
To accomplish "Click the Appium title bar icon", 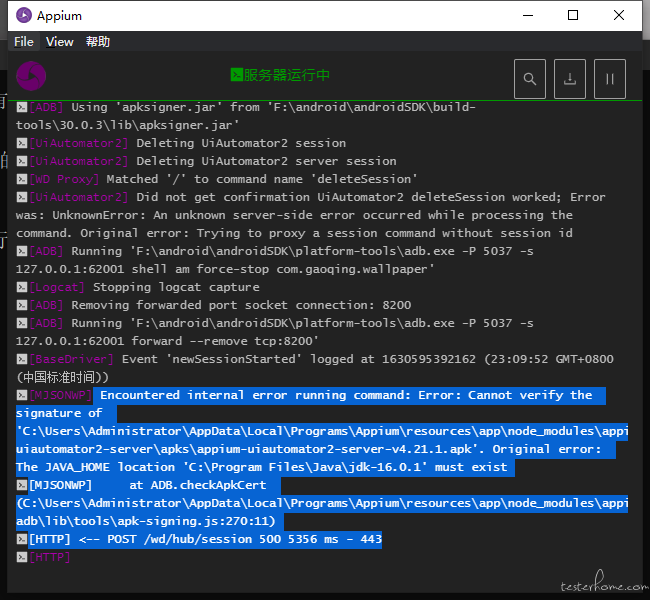I will coord(24,15).
